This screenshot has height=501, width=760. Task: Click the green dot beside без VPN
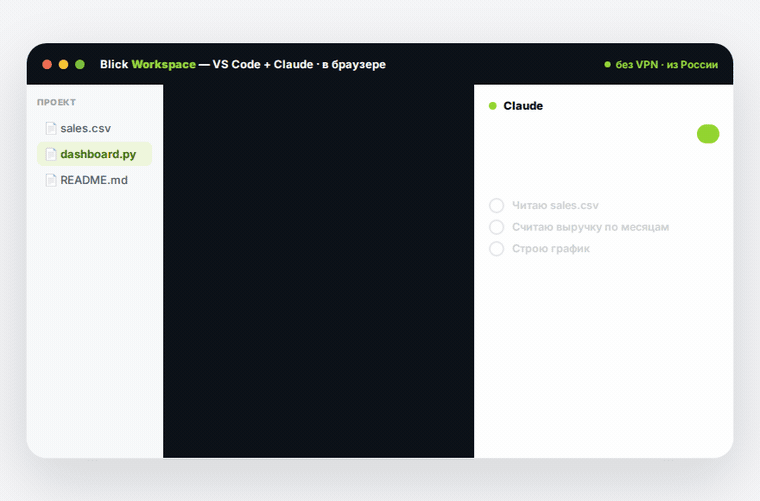(607, 64)
